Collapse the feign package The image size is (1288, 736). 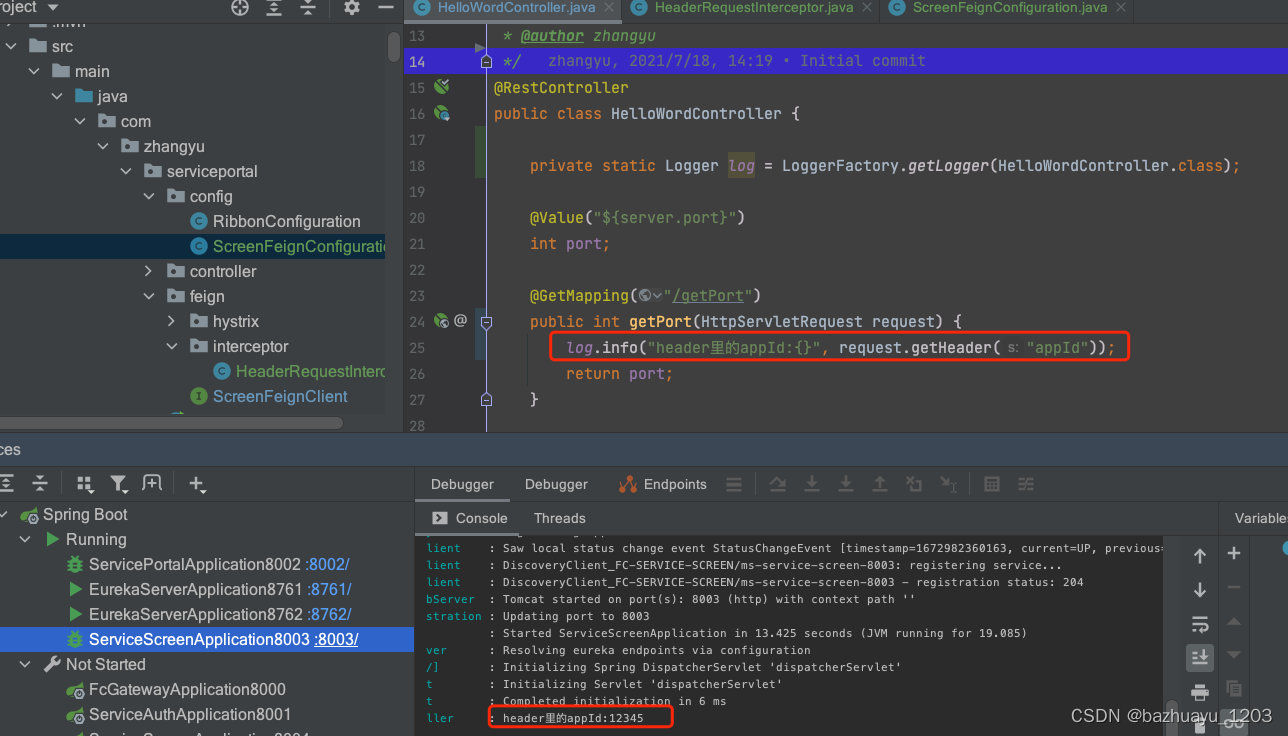point(149,296)
